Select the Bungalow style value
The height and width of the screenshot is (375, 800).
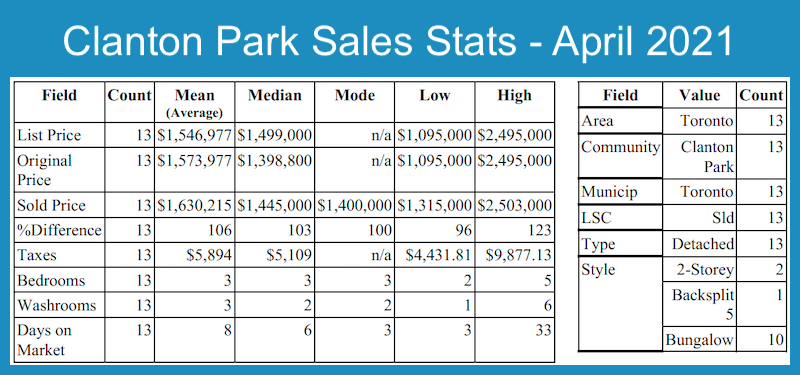(699, 340)
